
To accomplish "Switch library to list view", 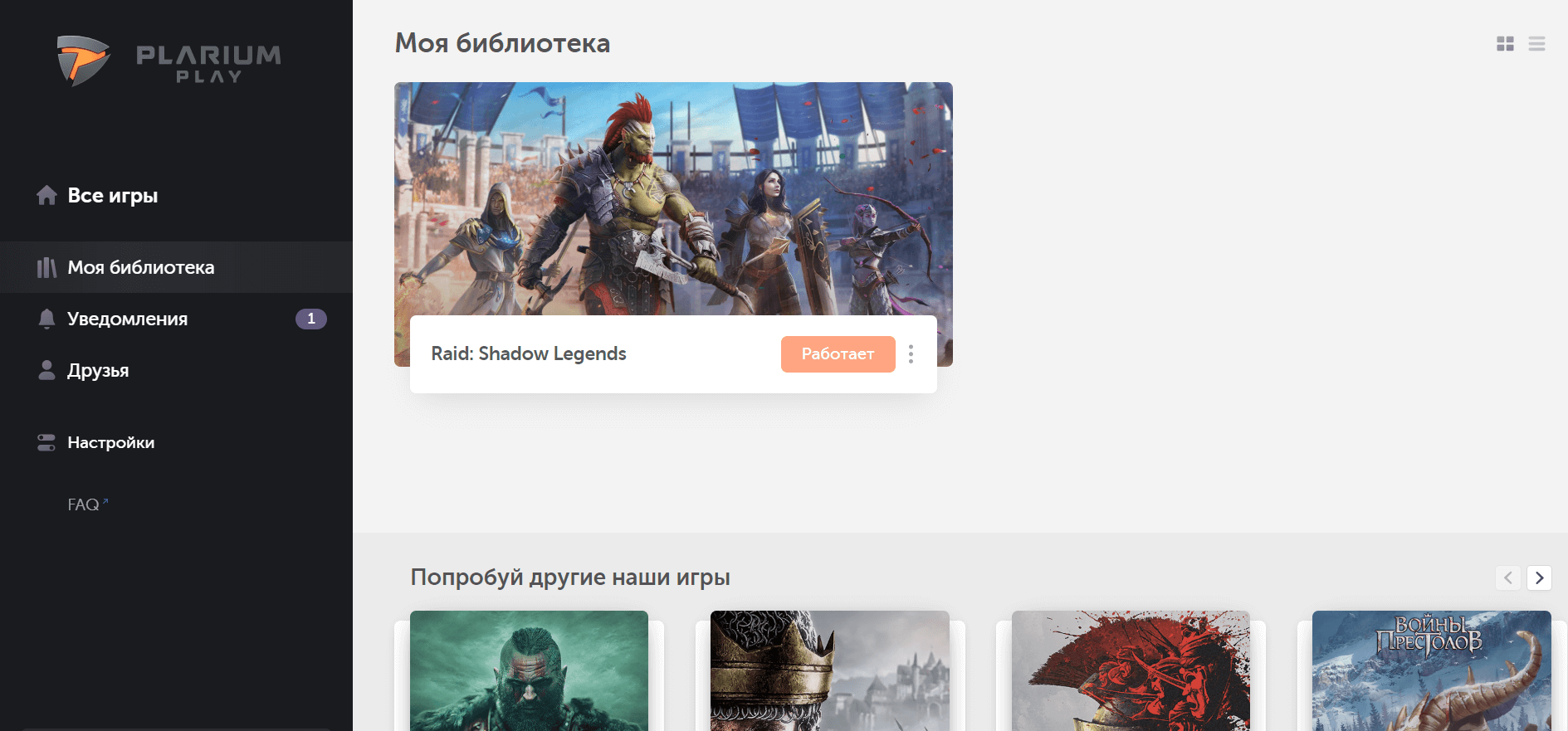I will point(1536,44).
